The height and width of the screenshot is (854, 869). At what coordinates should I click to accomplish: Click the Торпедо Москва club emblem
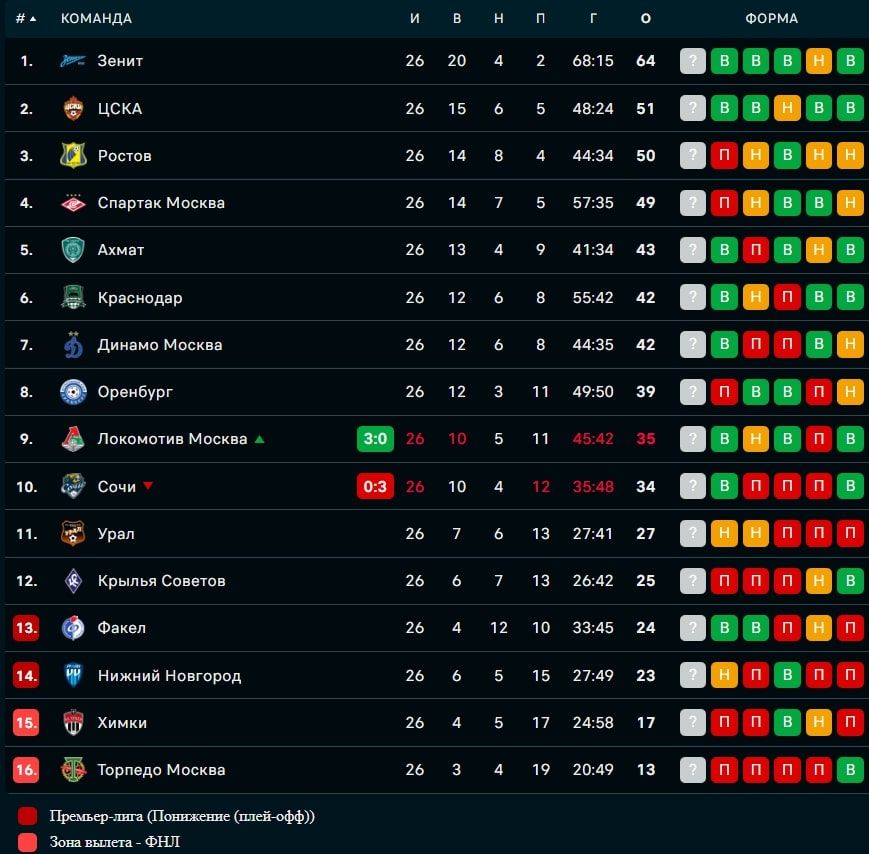73,769
